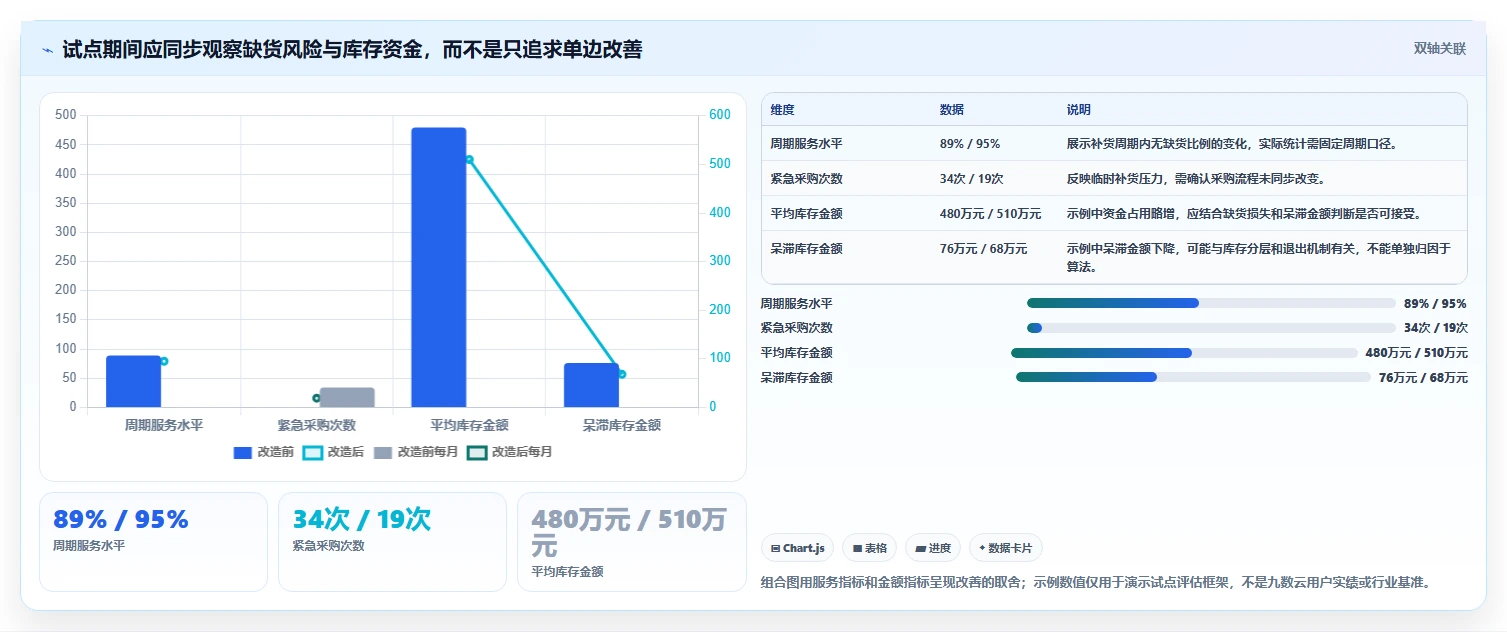Click the 呆滞库存金额 x-axis label
Image resolution: width=1507 pixels, height=632 pixels.
pyautogui.click(x=622, y=425)
